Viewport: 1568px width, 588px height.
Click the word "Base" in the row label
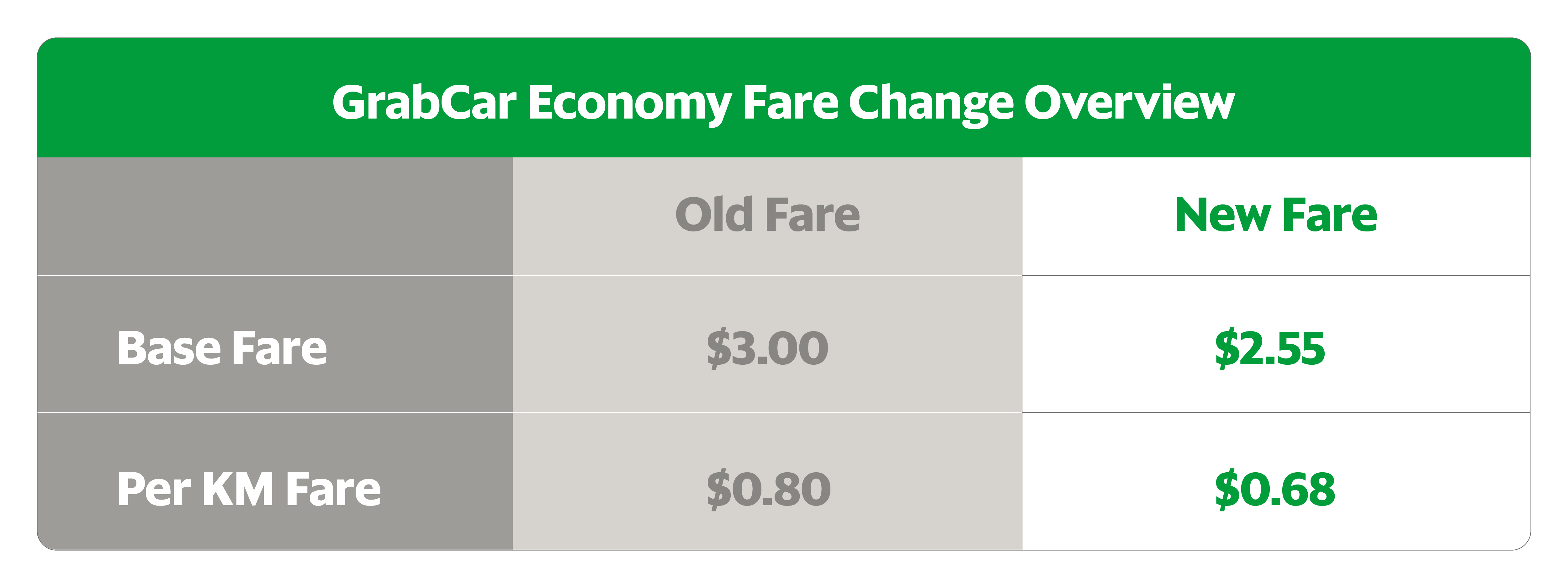(169, 348)
